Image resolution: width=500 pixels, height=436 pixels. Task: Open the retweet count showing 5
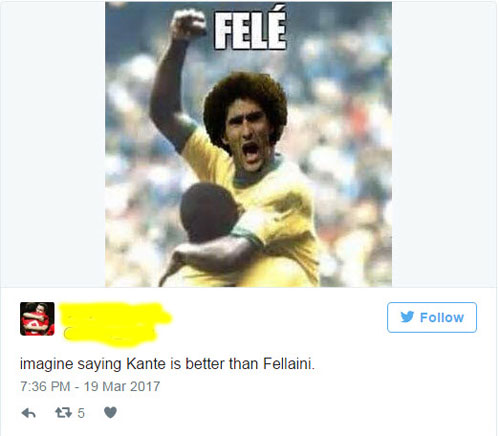pos(81,413)
